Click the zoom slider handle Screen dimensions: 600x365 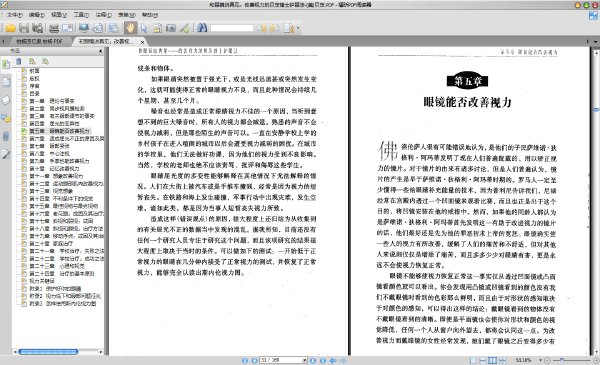pyautogui.click(x=561, y=360)
